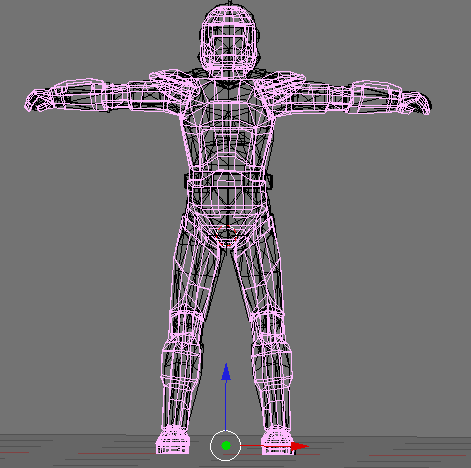Screen dimensions: 471x468
Task: Click the green Y-axis manipulator dot
Action: (x=226, y=446)
